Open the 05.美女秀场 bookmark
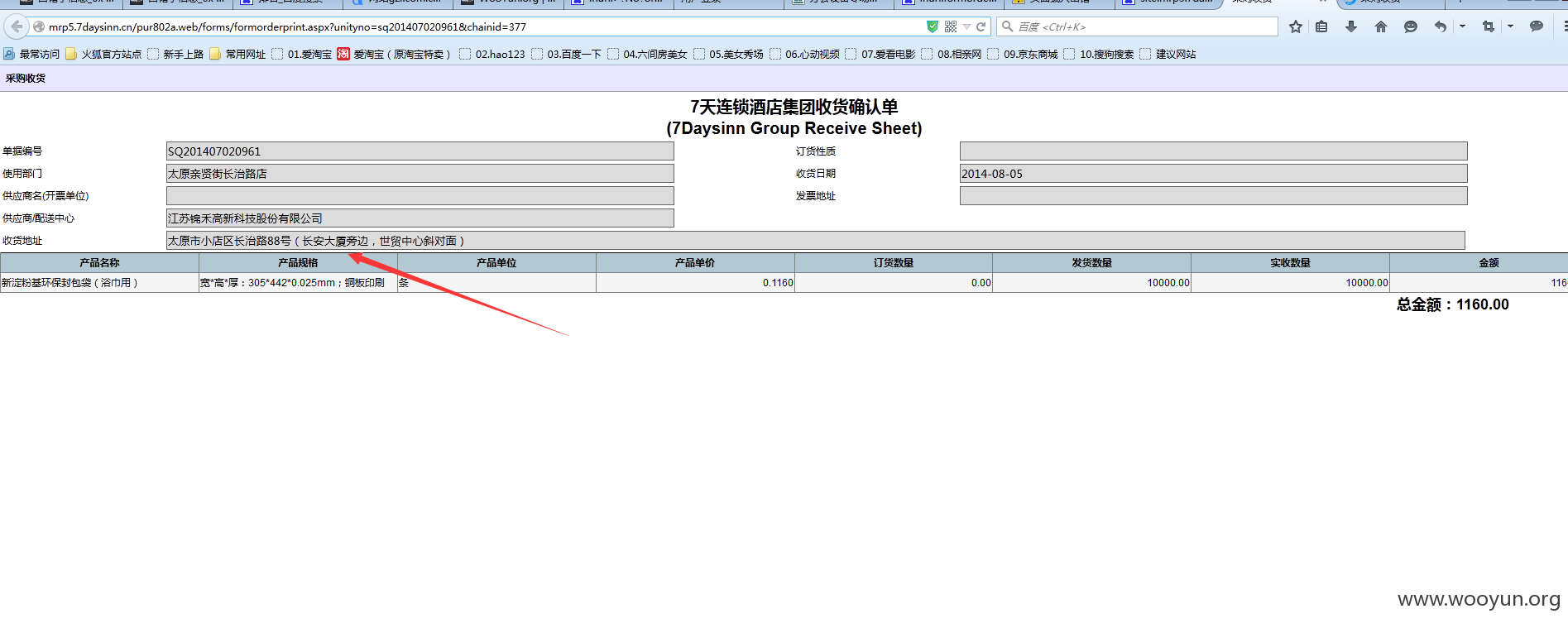Screen dimensions: 1568x623 point(728,54)
